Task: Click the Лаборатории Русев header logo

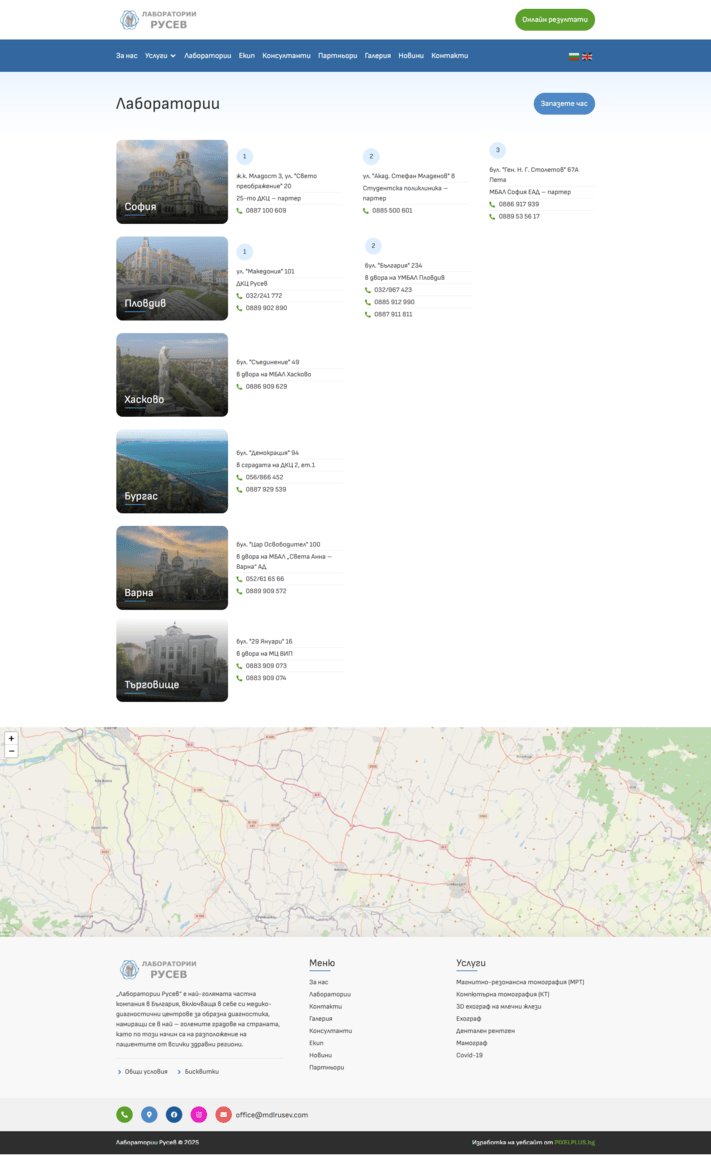Action: click(x=159, y=20)
